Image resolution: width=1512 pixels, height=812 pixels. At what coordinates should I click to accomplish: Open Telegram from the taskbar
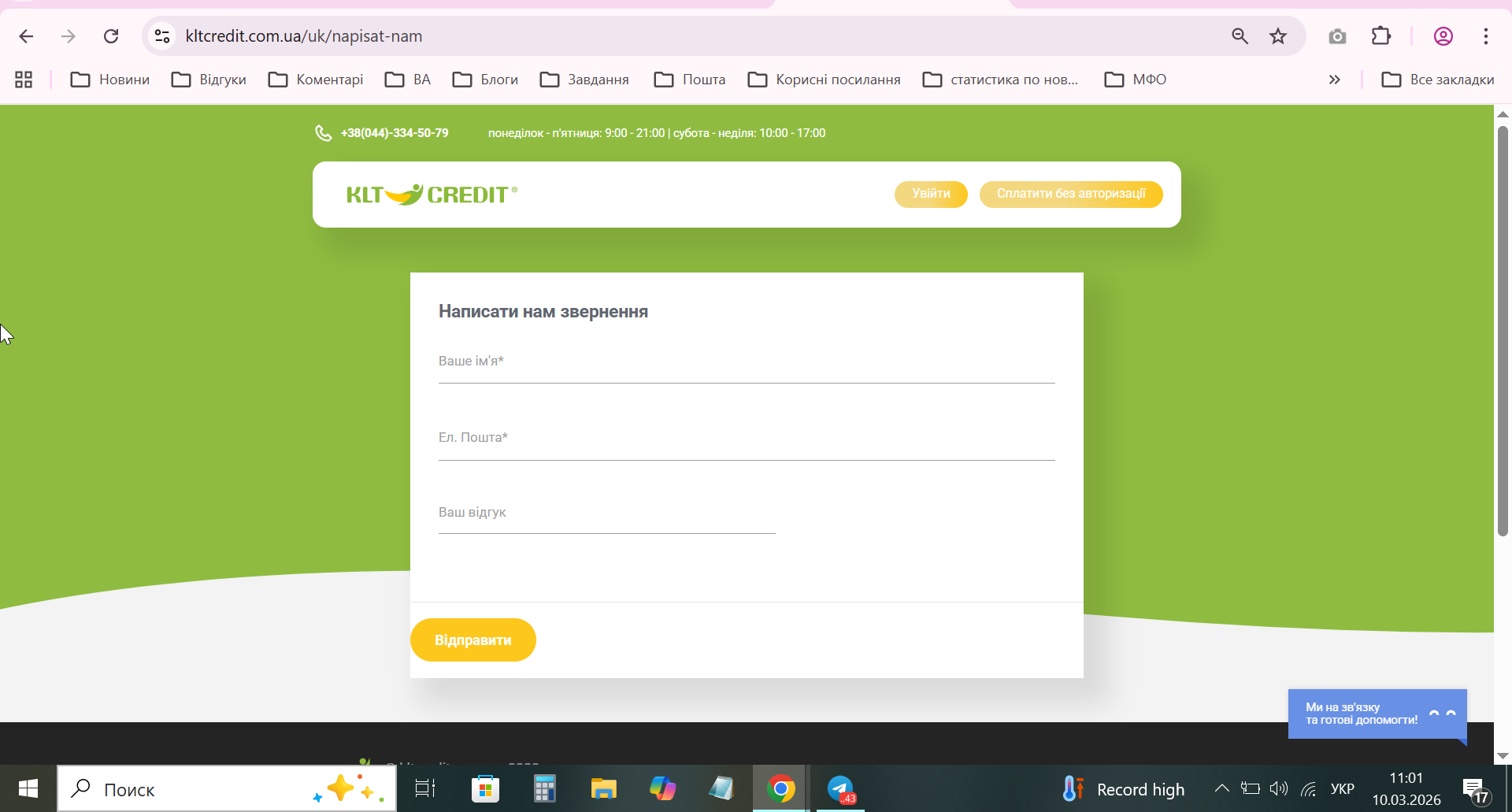pos(840,788)
